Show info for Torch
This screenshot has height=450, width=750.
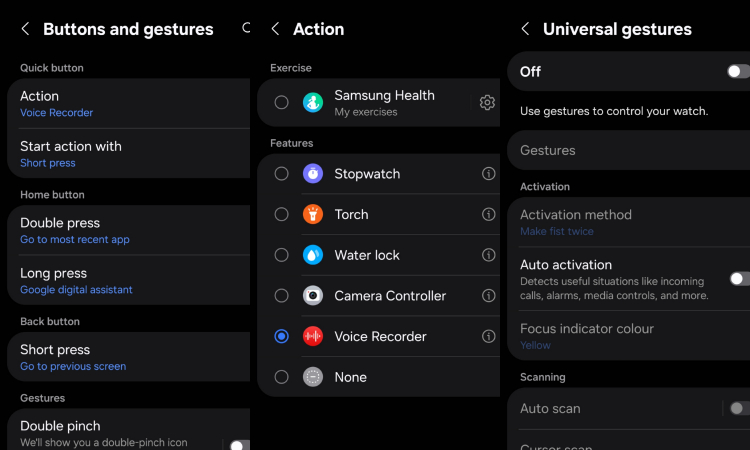488,214
